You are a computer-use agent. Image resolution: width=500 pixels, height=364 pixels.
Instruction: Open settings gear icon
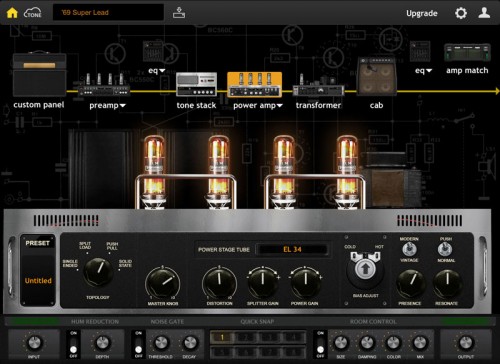(x=461, y=13)
